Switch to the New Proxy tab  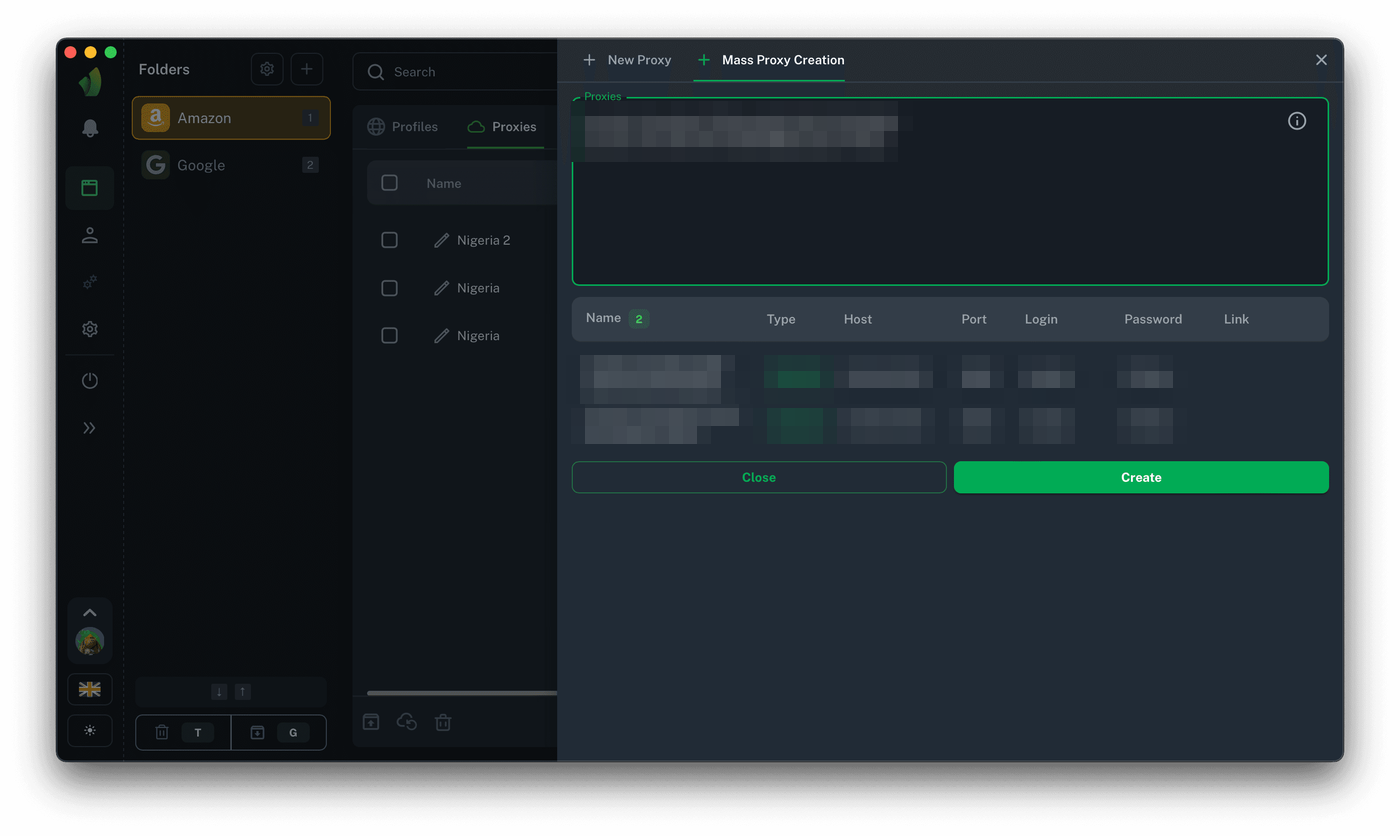click(627, 60)
